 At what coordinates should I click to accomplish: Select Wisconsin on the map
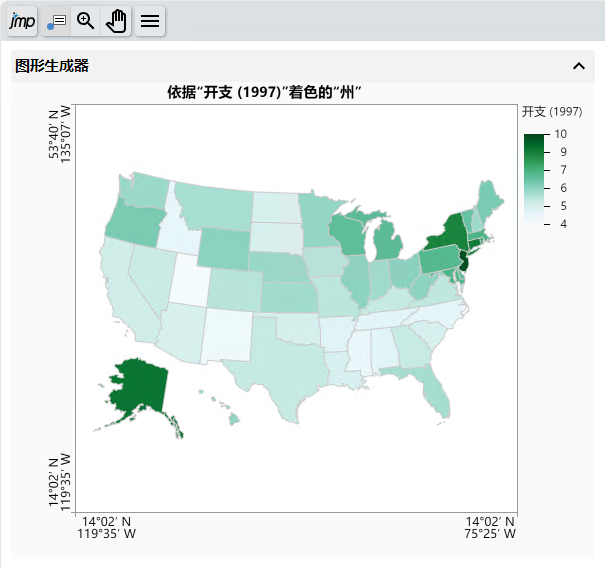pyautogui.click(x=347, y=235)
